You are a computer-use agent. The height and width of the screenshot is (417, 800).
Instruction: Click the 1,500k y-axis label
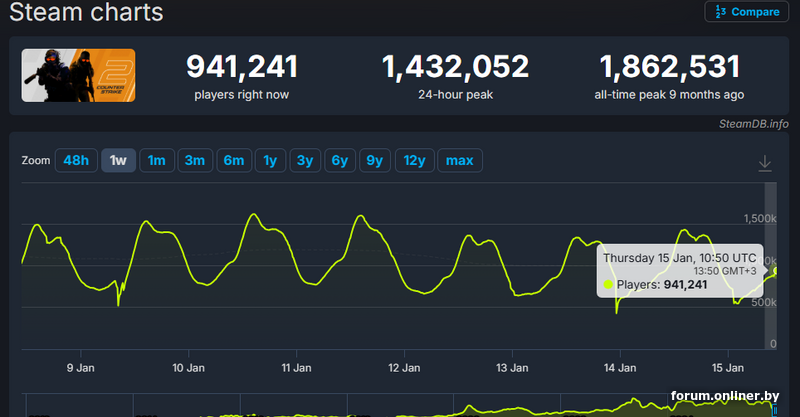click(760, 218)
